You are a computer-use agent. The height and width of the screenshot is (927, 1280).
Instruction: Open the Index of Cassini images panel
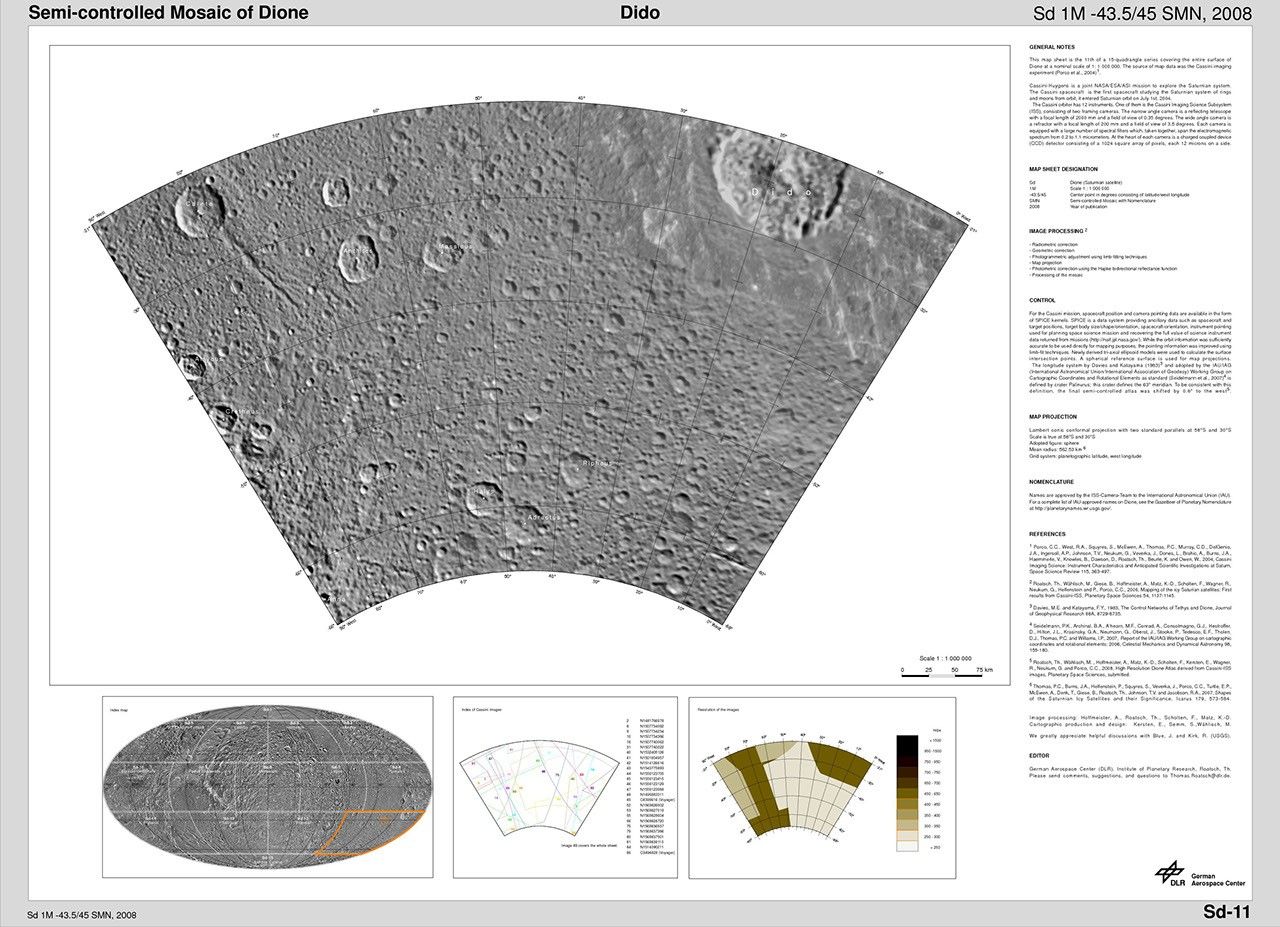click(564, 787)
